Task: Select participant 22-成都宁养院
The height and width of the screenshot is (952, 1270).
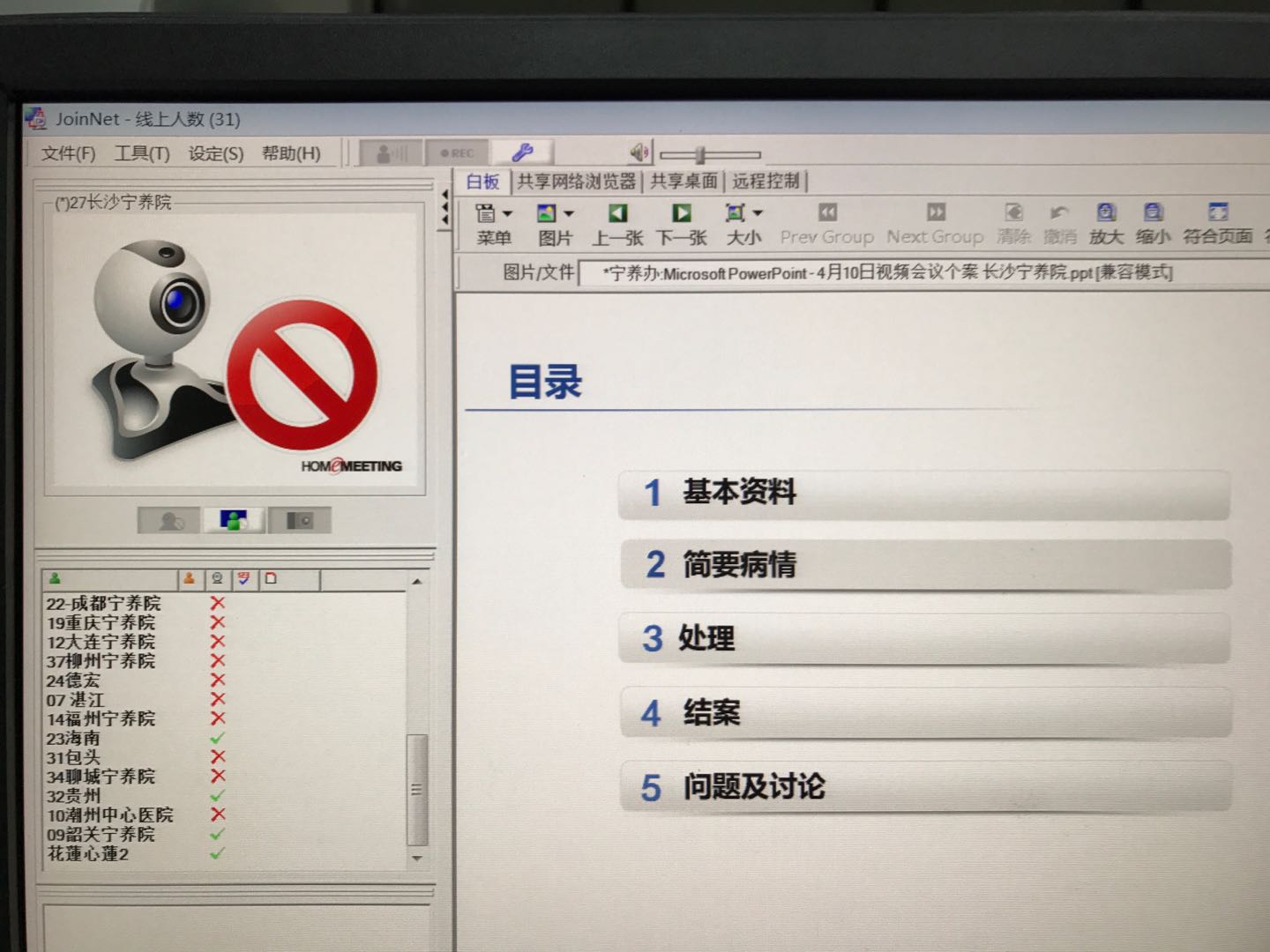Action: pyautogui.click(x=103, y=604)
